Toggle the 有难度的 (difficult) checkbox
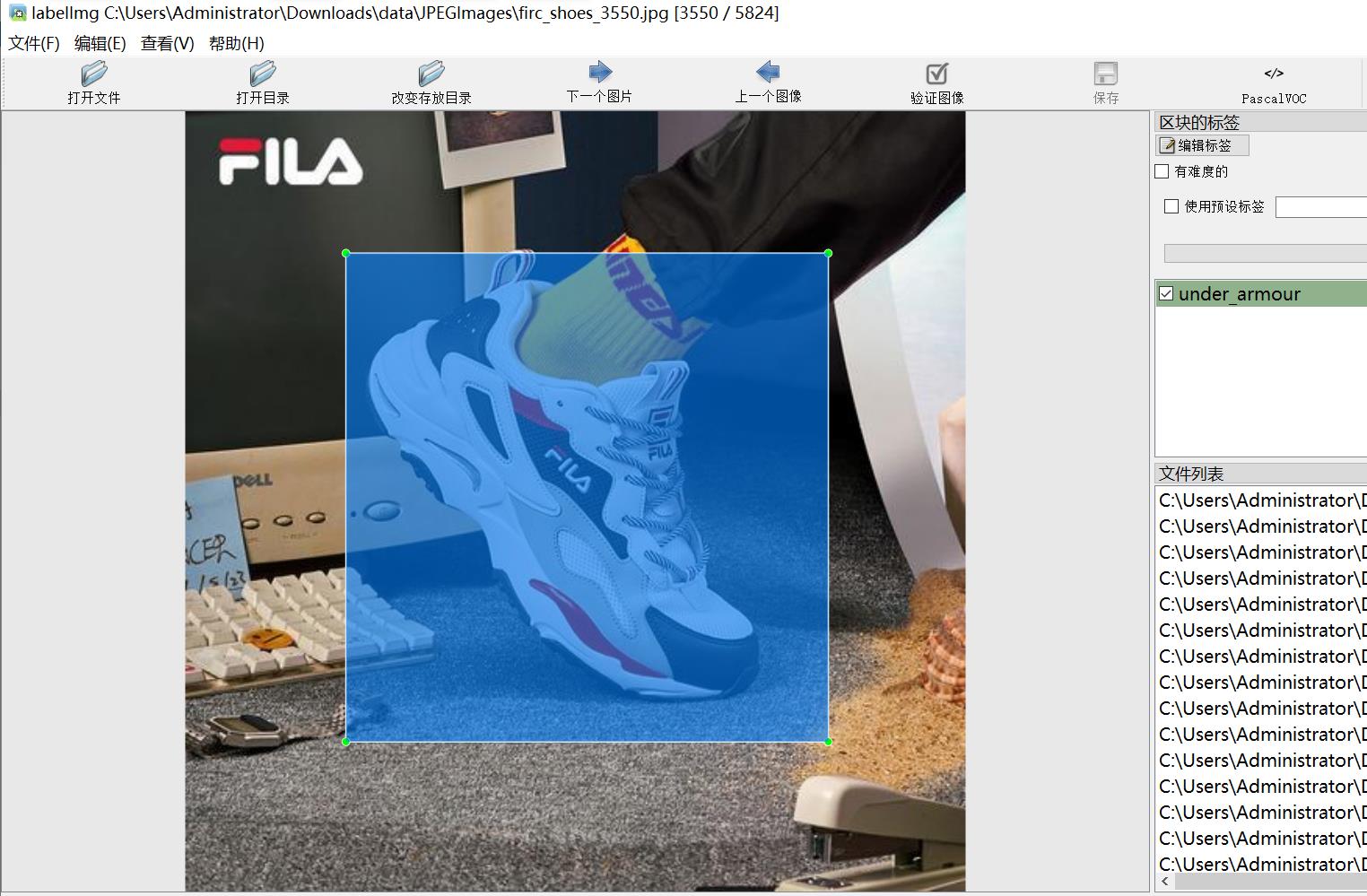Viewport: 1367px width, 896px height. pos(1162,171)
